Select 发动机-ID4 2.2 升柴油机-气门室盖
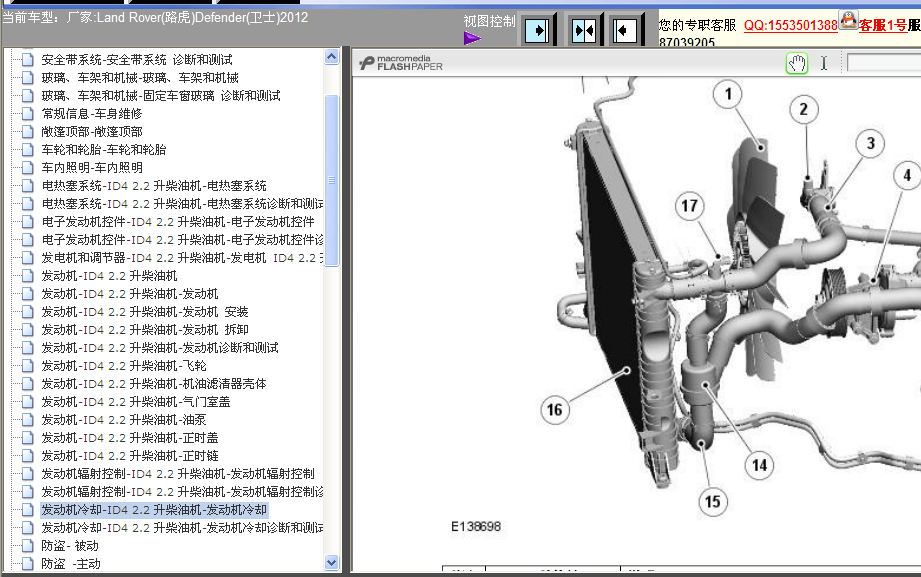Screen dimensions: 921x577 (x=136, y=402)
